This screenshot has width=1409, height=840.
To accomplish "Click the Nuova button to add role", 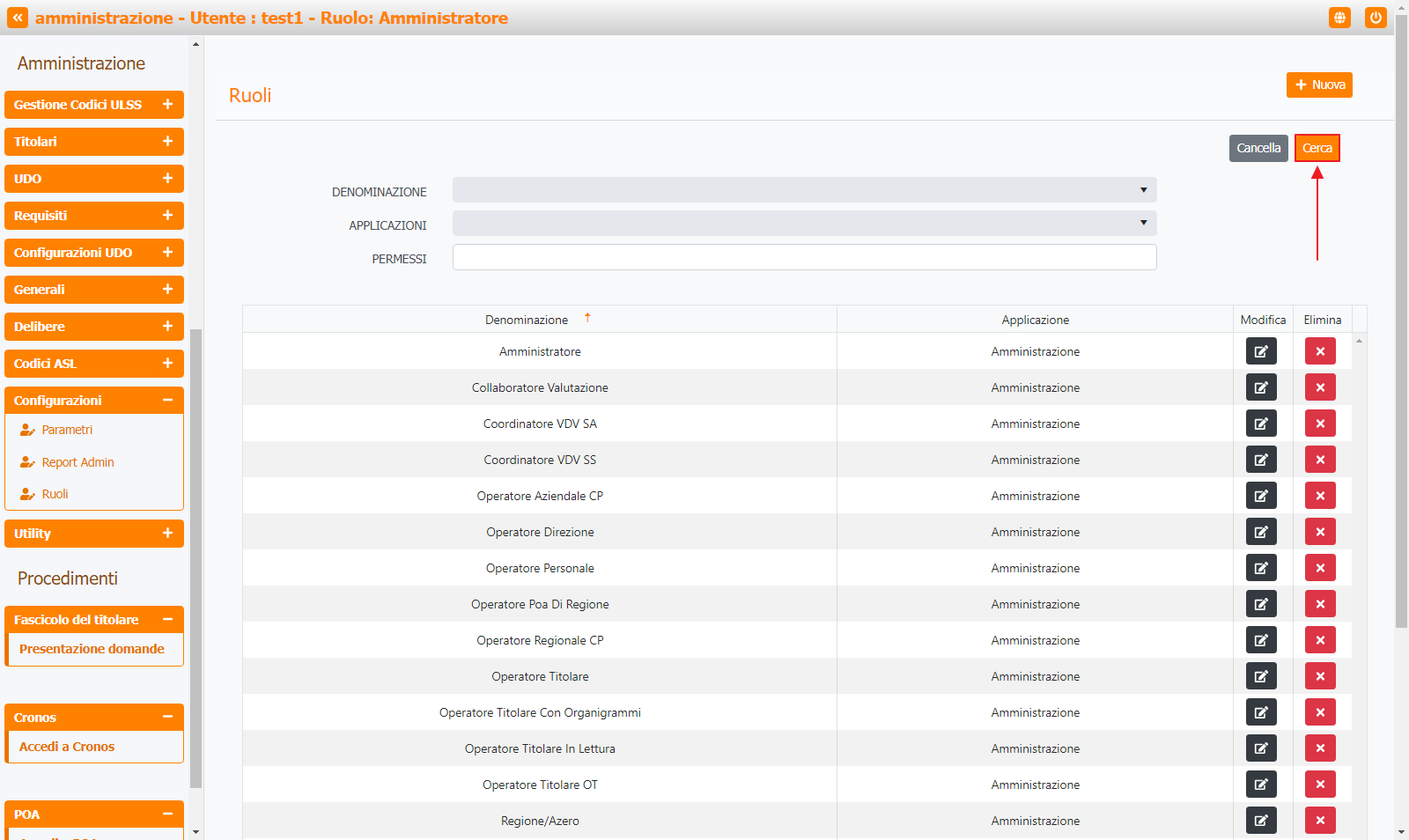I will pos(1319,85).
